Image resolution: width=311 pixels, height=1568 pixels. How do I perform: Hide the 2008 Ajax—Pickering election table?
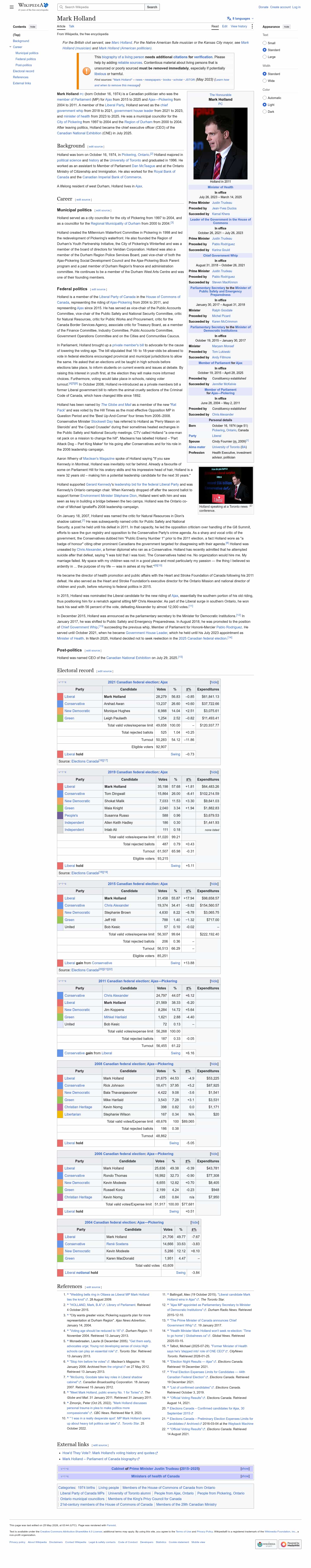(x=214, y=1064)
